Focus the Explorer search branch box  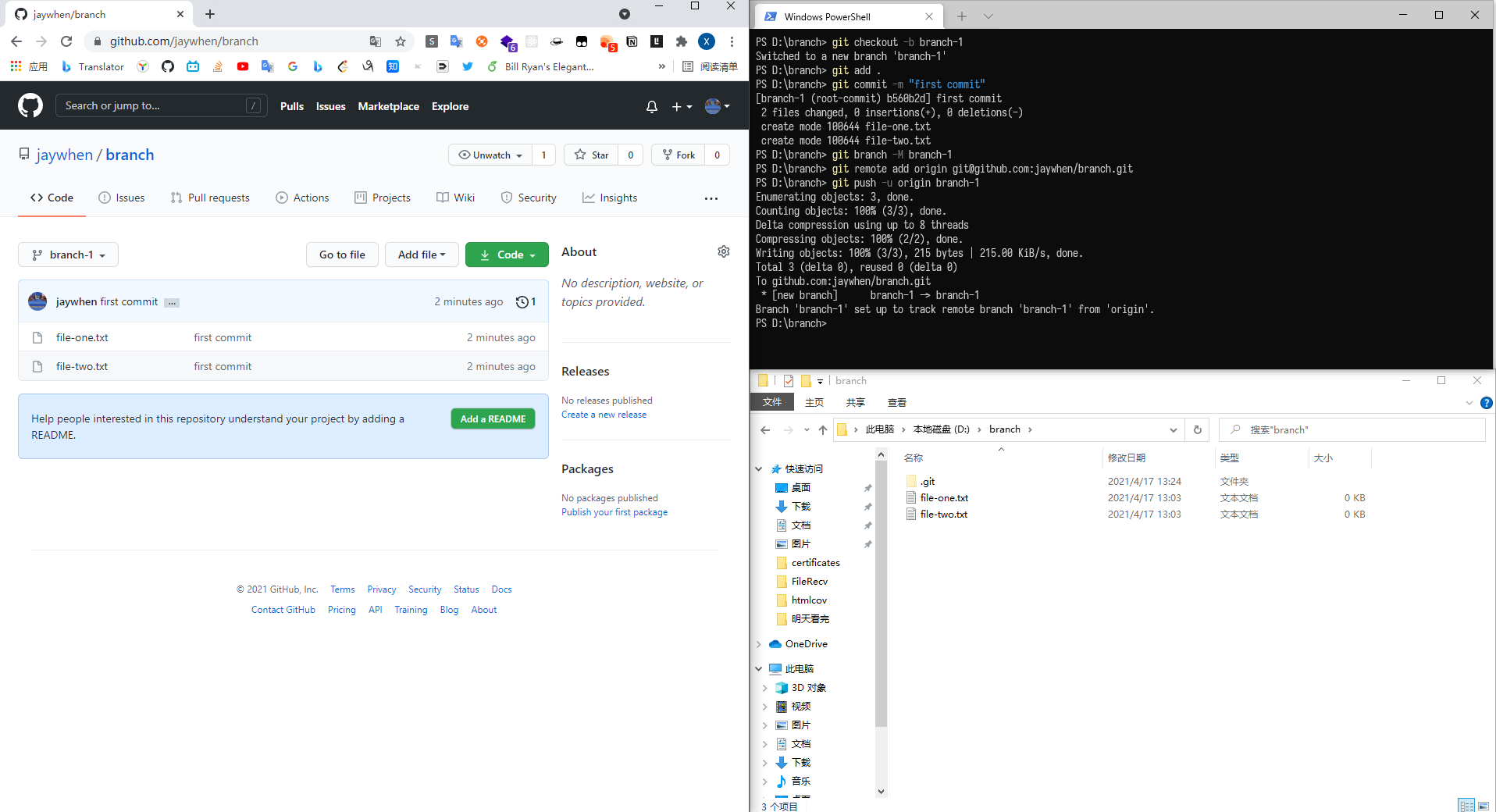click(x=1352, y=429)
